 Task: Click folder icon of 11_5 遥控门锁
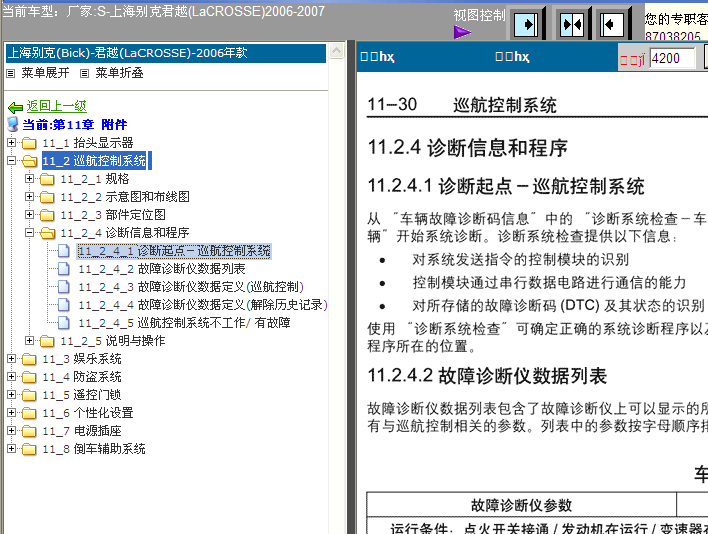[x=29, y=395]
